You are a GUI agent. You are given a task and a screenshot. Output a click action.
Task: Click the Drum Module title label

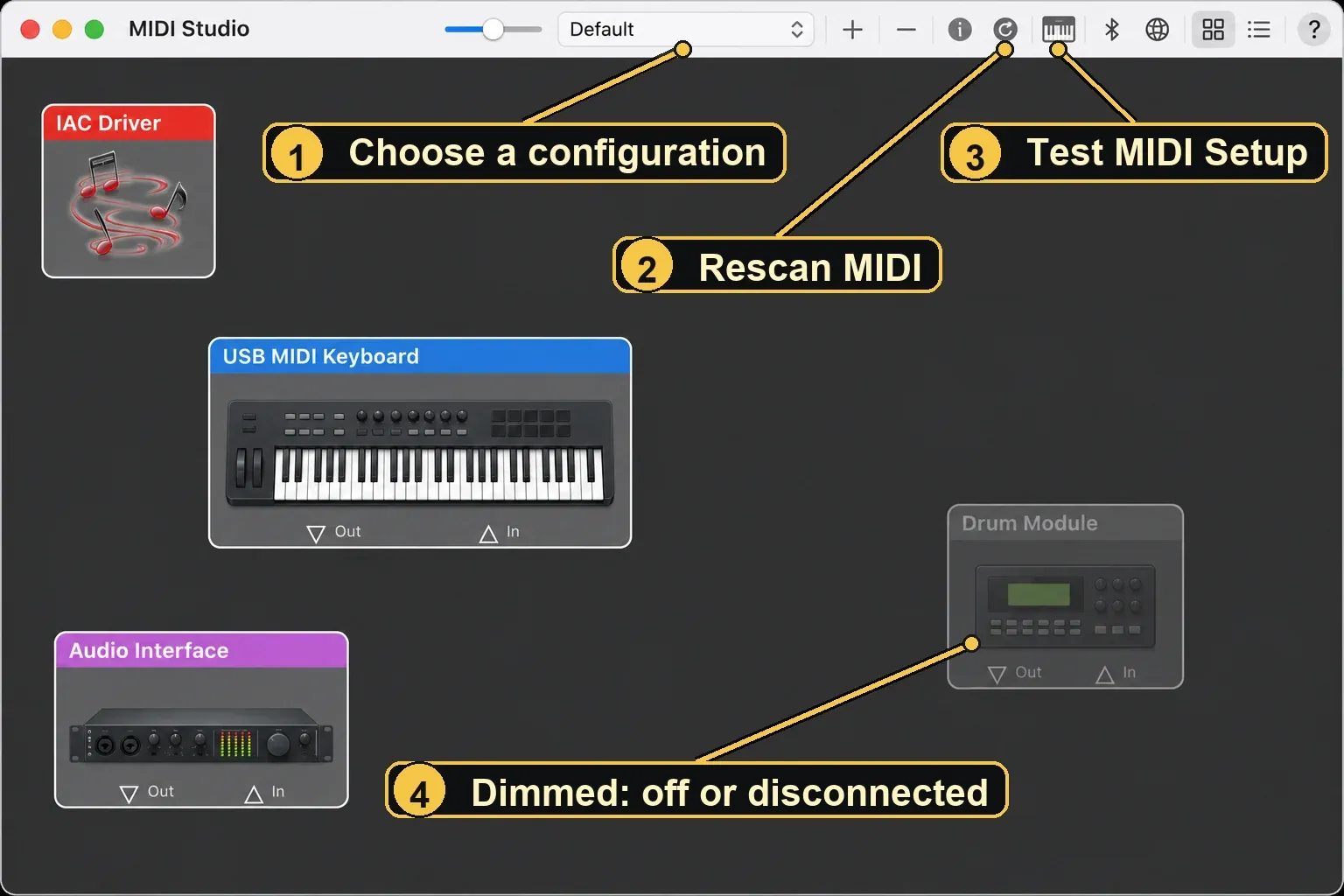[1030, 523]
